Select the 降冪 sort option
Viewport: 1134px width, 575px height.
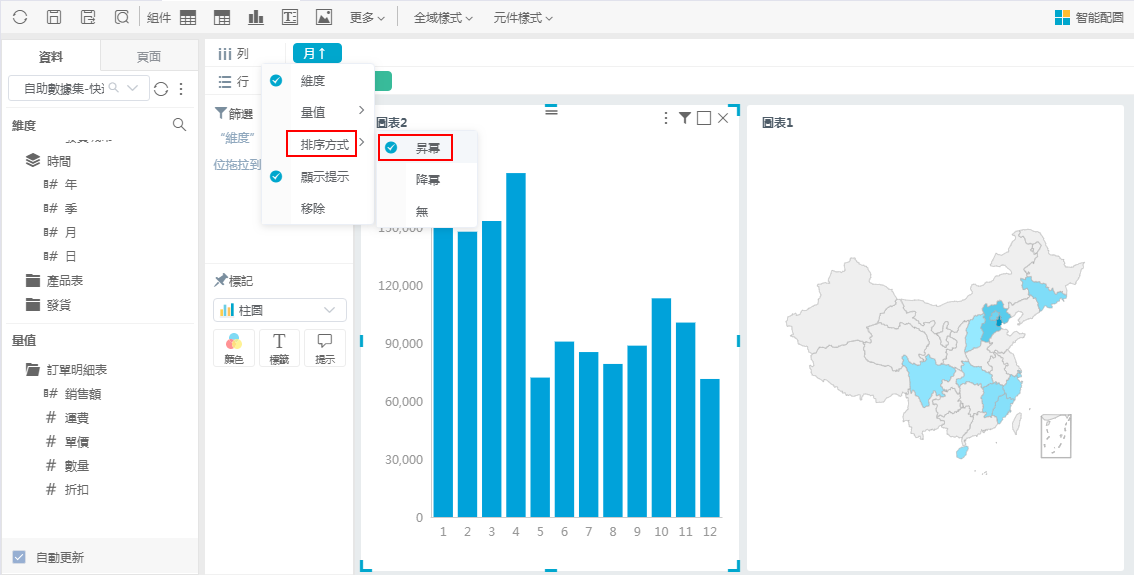click(x=428, y=180)
